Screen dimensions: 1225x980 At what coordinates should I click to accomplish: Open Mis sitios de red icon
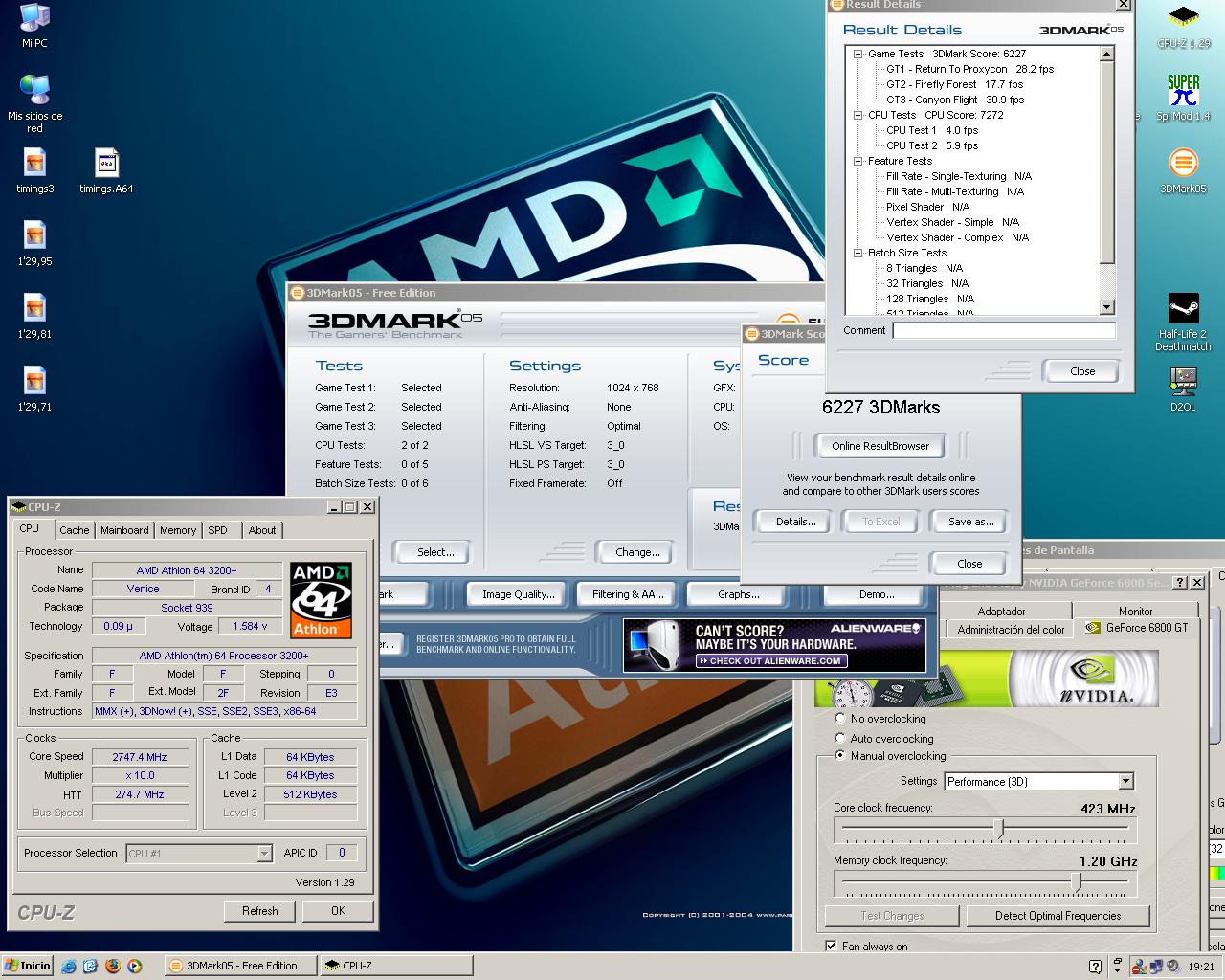pos(34,103)
